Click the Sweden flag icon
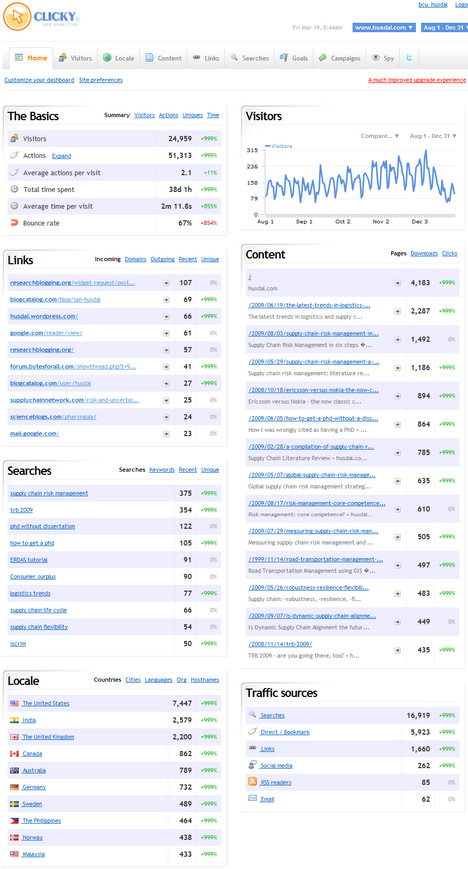The image size is (468, 869). click(x=14, y=804)
